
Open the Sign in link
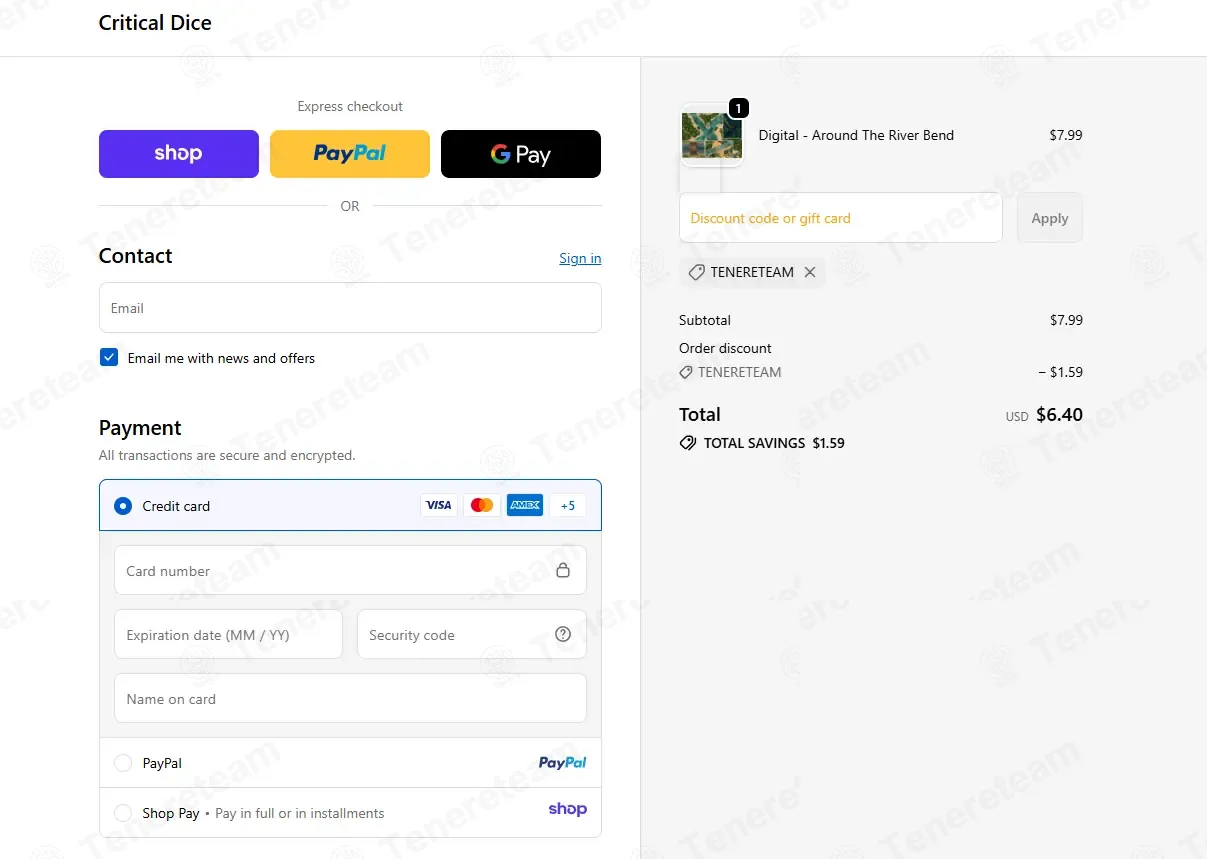pos(580,258)
